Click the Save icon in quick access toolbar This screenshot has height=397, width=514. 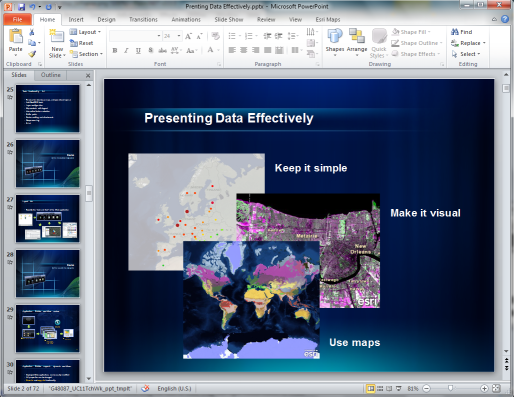pyautogui.click(x=22, y=7)
